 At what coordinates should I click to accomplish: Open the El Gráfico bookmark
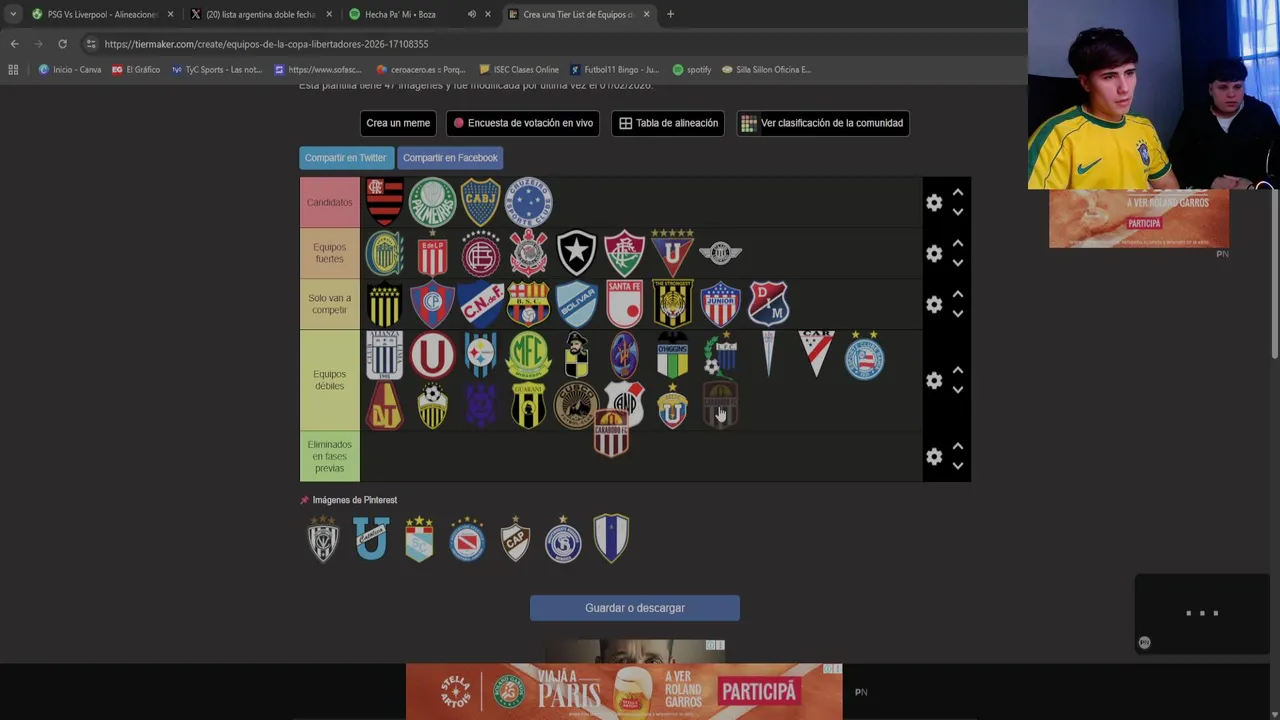pyautogui.click(x=136, y=70)
